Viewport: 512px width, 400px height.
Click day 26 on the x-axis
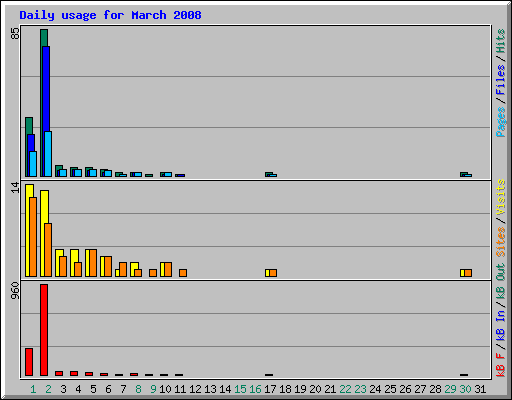(x=405, y=389)
